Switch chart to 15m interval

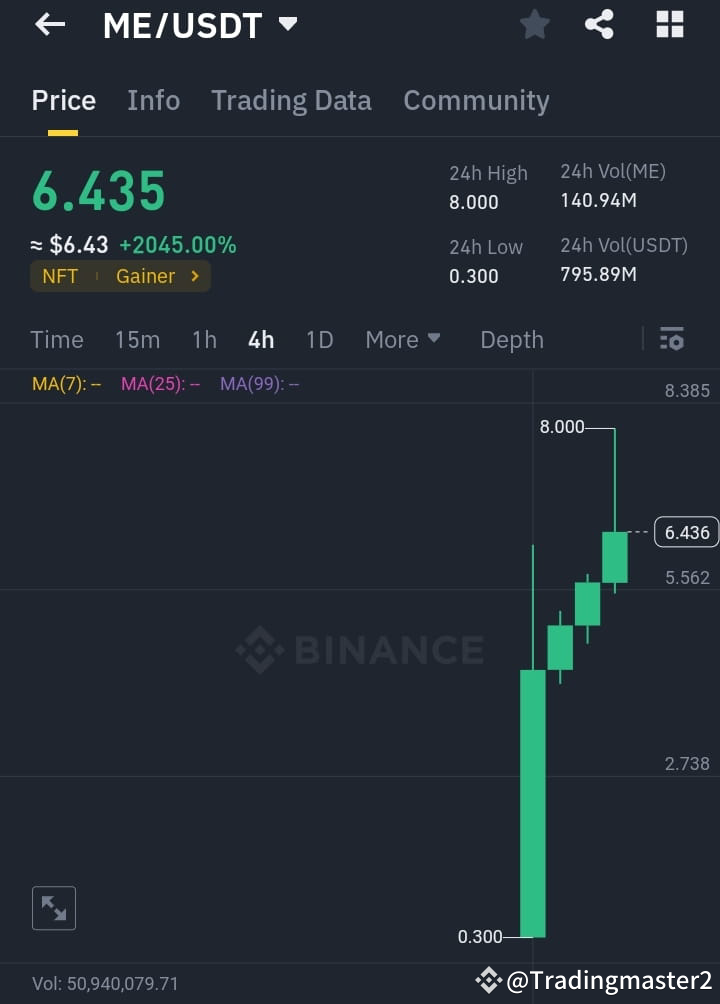(x=137, y=339)
